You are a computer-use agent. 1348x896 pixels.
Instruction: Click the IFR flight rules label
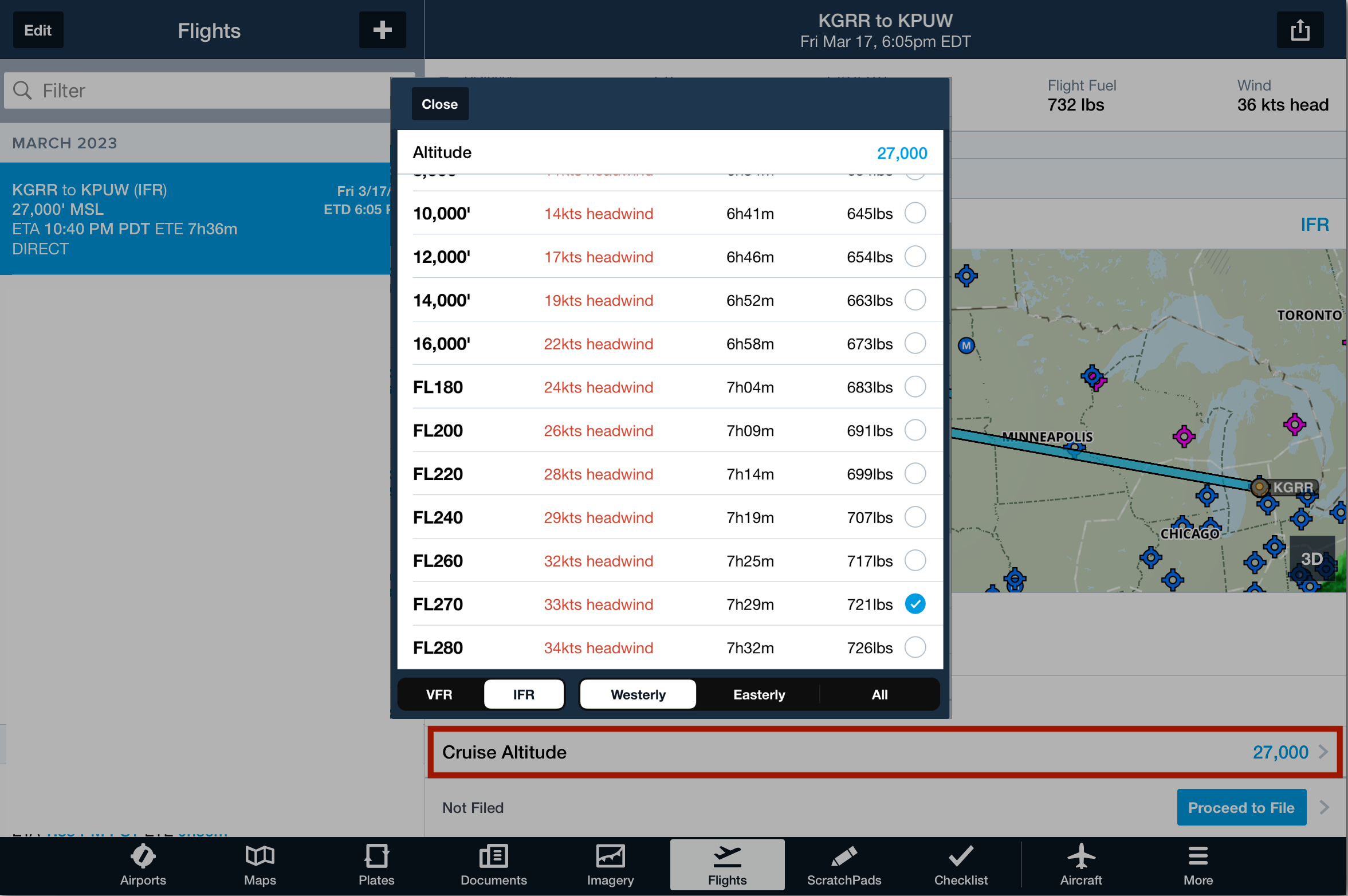(x=1314, y=224)
